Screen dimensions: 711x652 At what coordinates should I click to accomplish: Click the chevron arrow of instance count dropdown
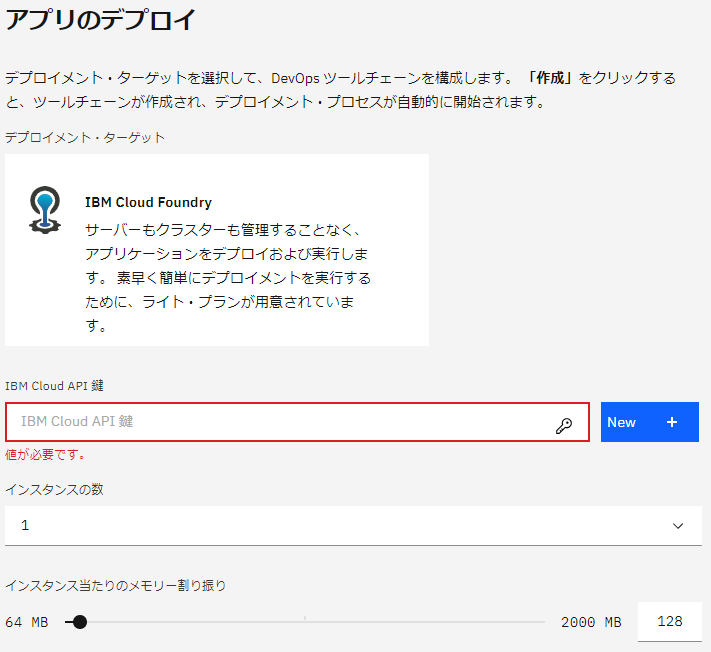[678, 526]
